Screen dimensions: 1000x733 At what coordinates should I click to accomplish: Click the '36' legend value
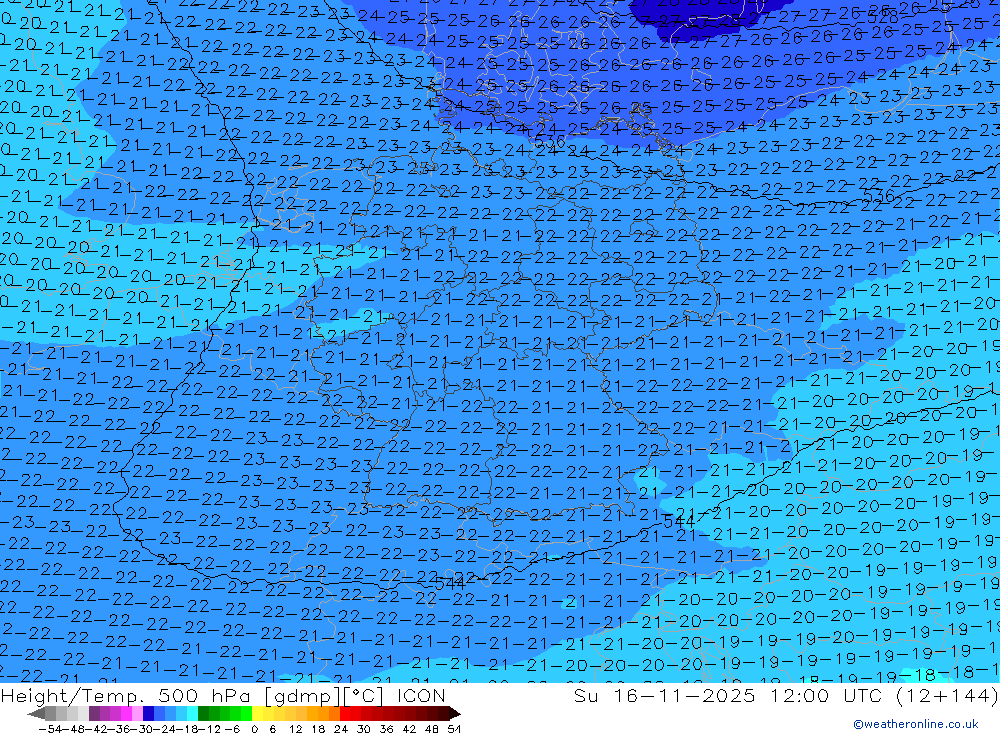(386, 729)
